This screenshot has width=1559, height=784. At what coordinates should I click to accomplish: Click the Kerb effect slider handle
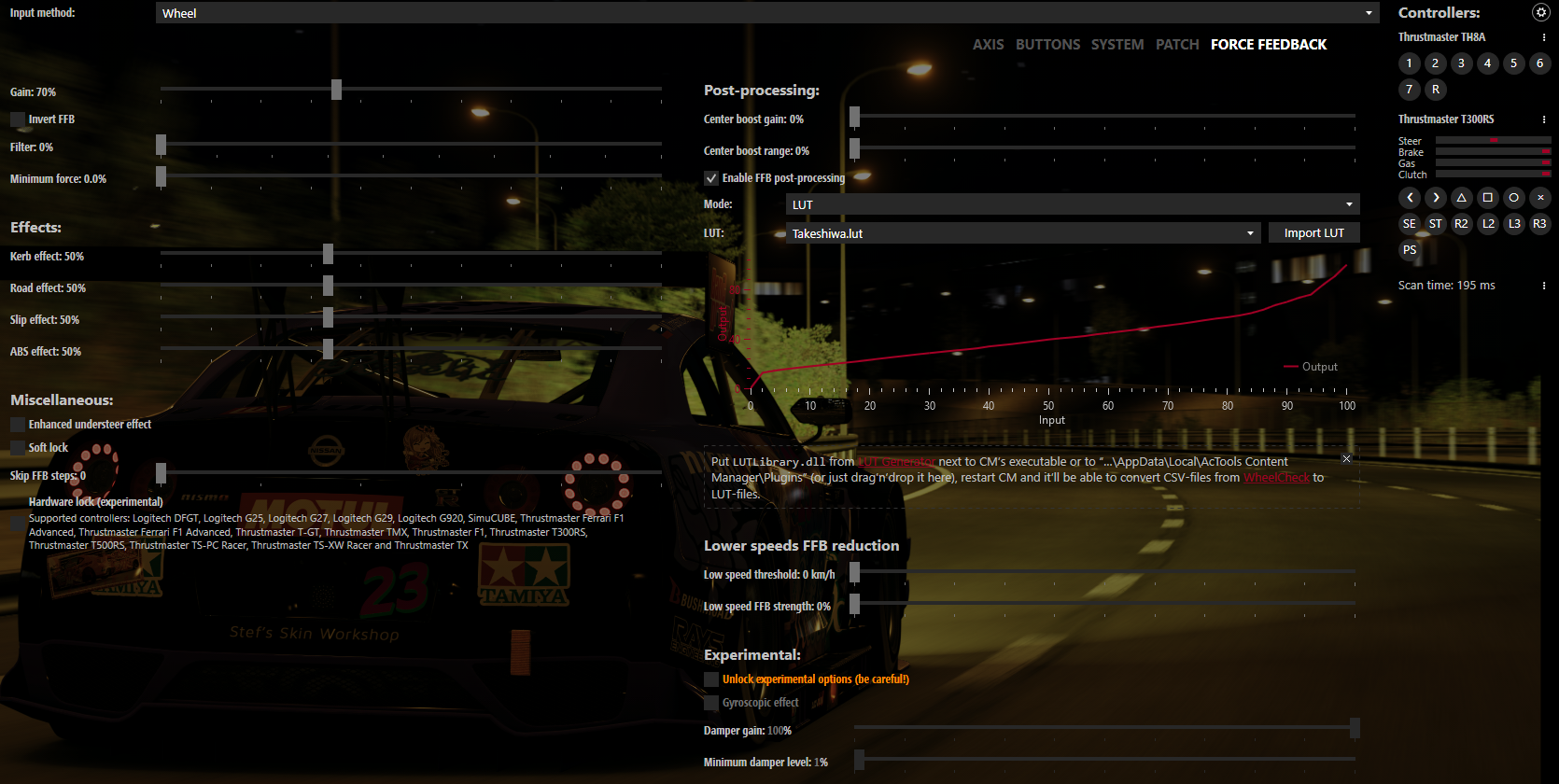point(328,254)
